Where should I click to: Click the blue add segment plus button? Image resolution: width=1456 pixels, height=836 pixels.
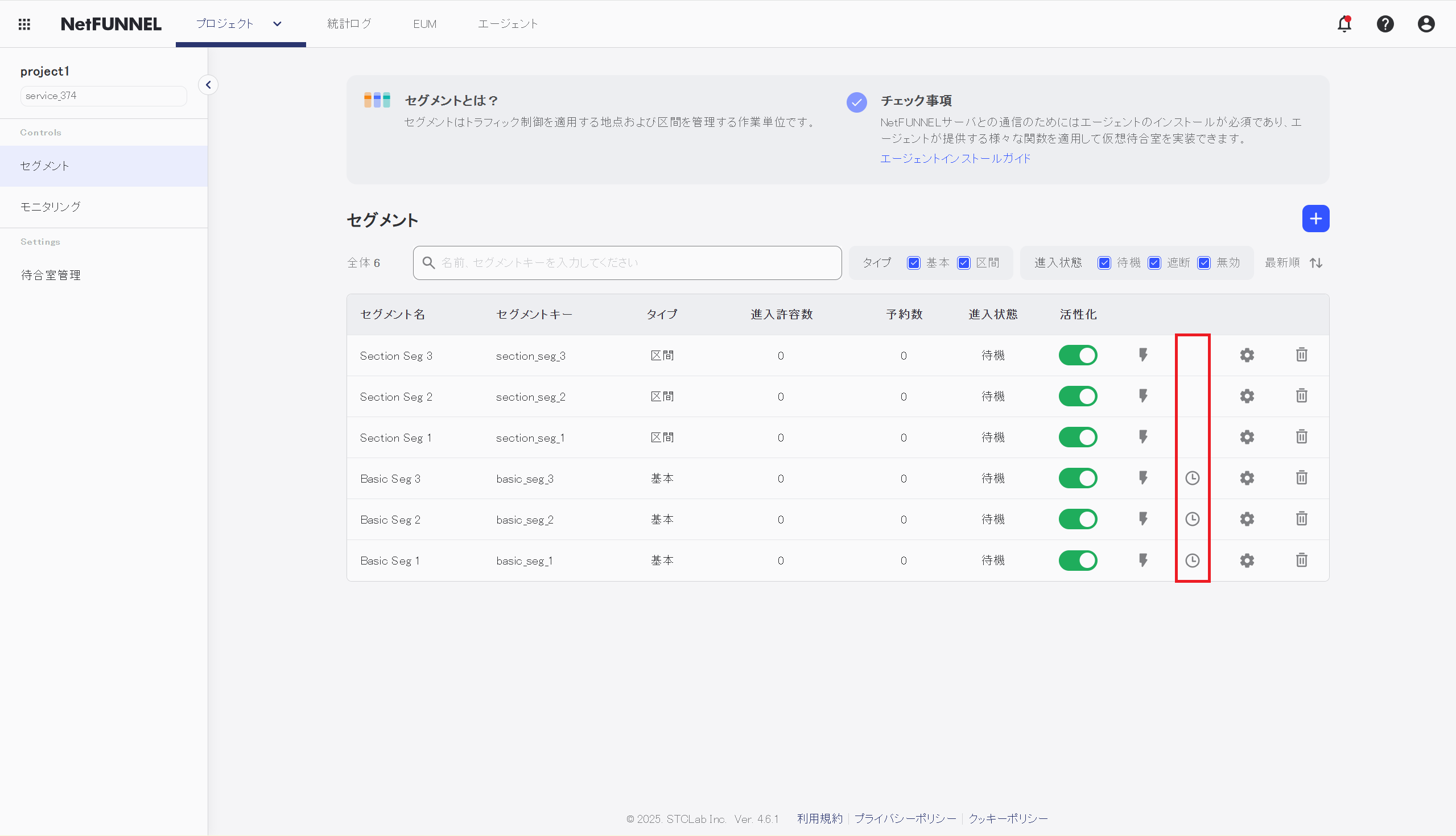tap(1315, 219)
